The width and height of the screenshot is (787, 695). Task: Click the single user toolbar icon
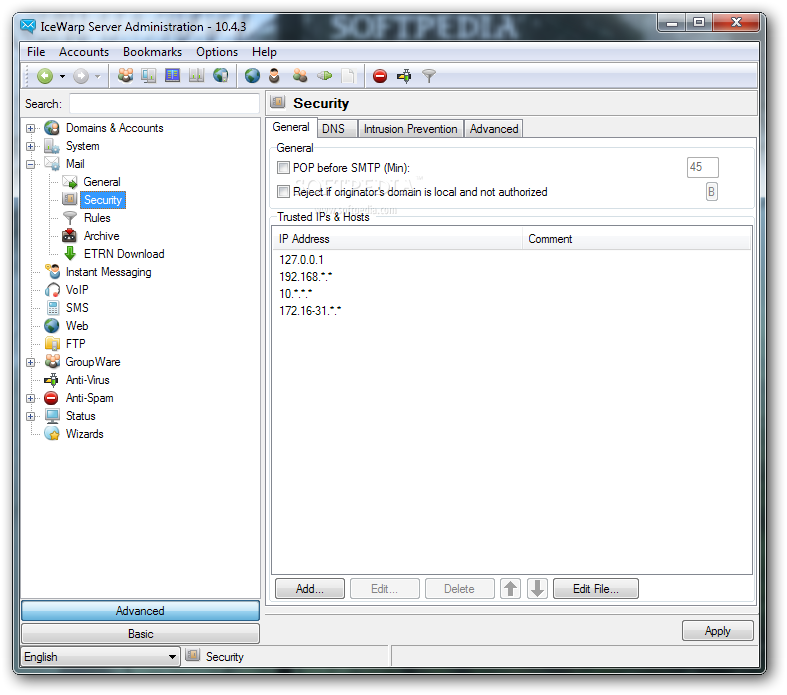[274, 76]
